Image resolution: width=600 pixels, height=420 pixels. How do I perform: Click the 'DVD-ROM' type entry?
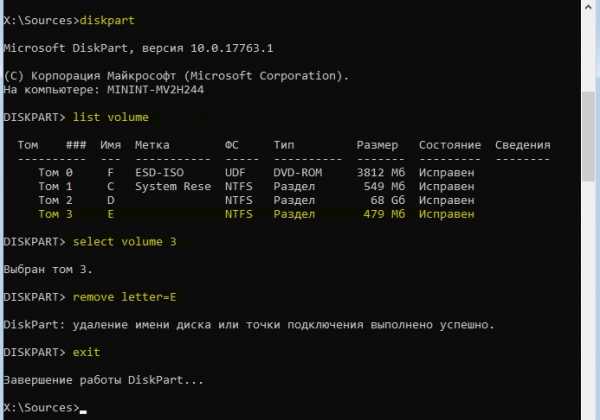pos(298,173)
